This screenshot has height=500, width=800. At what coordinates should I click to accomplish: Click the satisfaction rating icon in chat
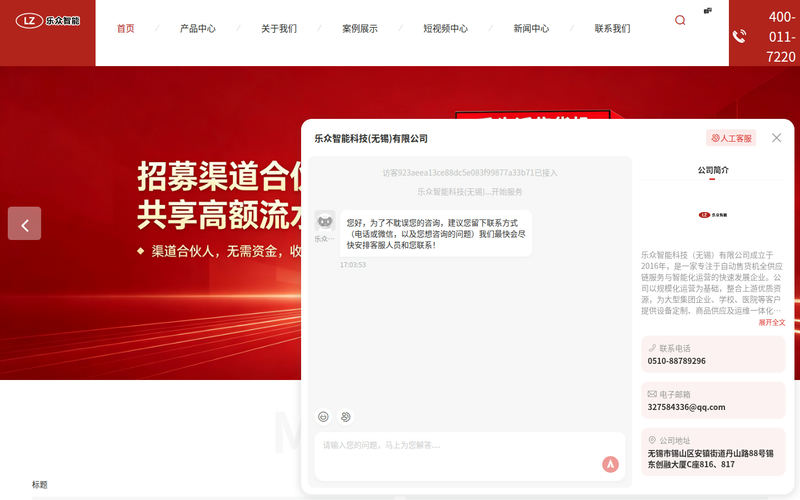coord(345,417)
